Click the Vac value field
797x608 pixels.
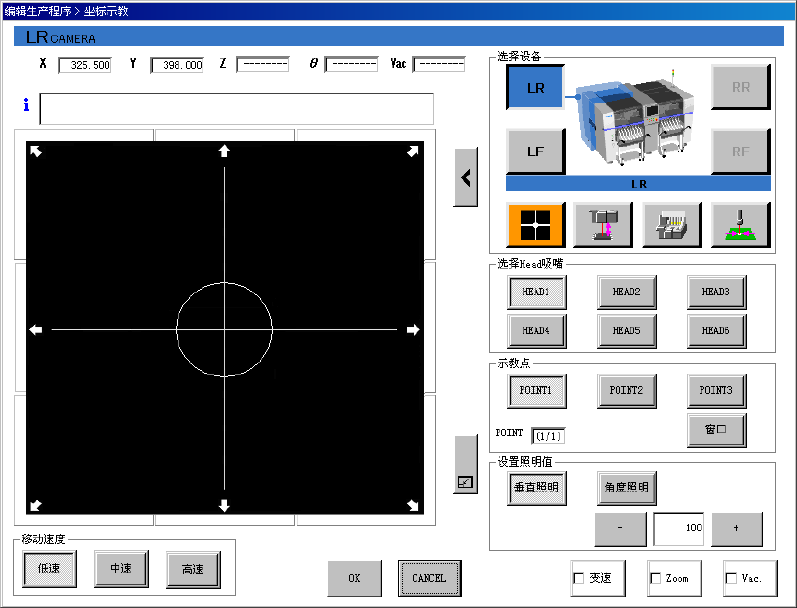tap(439, 65)
